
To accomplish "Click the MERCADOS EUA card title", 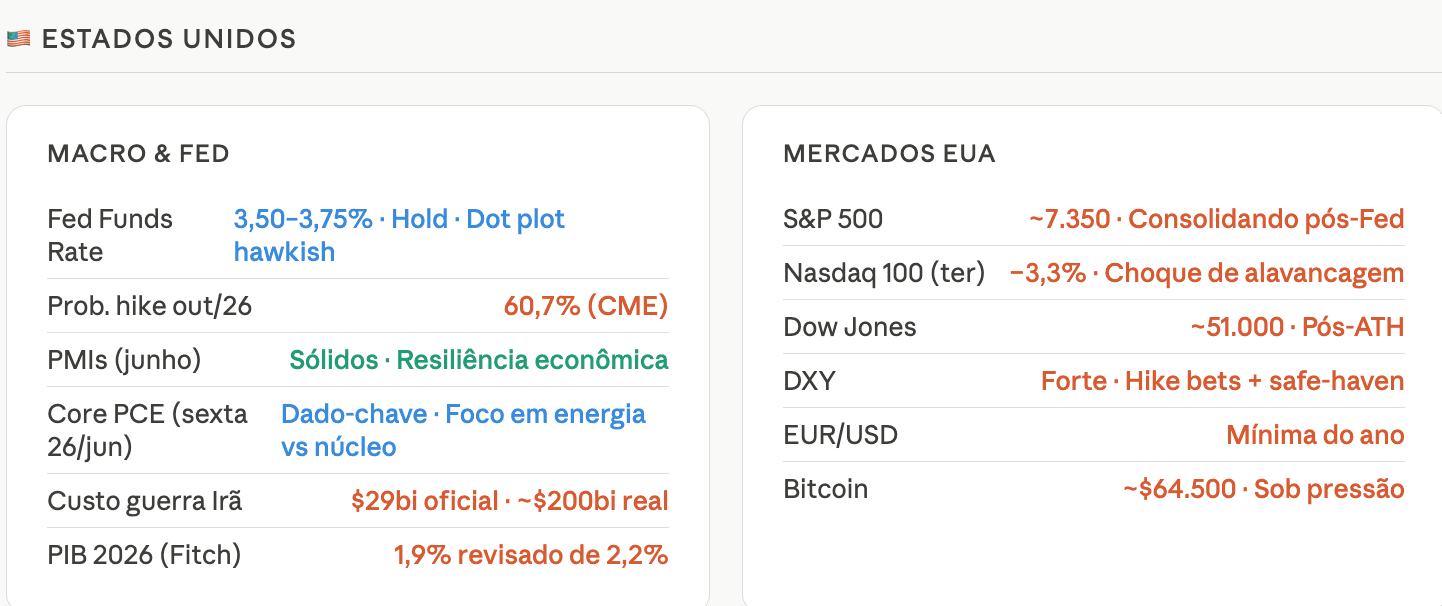I will pyautogui.click(x=889, y=154).
